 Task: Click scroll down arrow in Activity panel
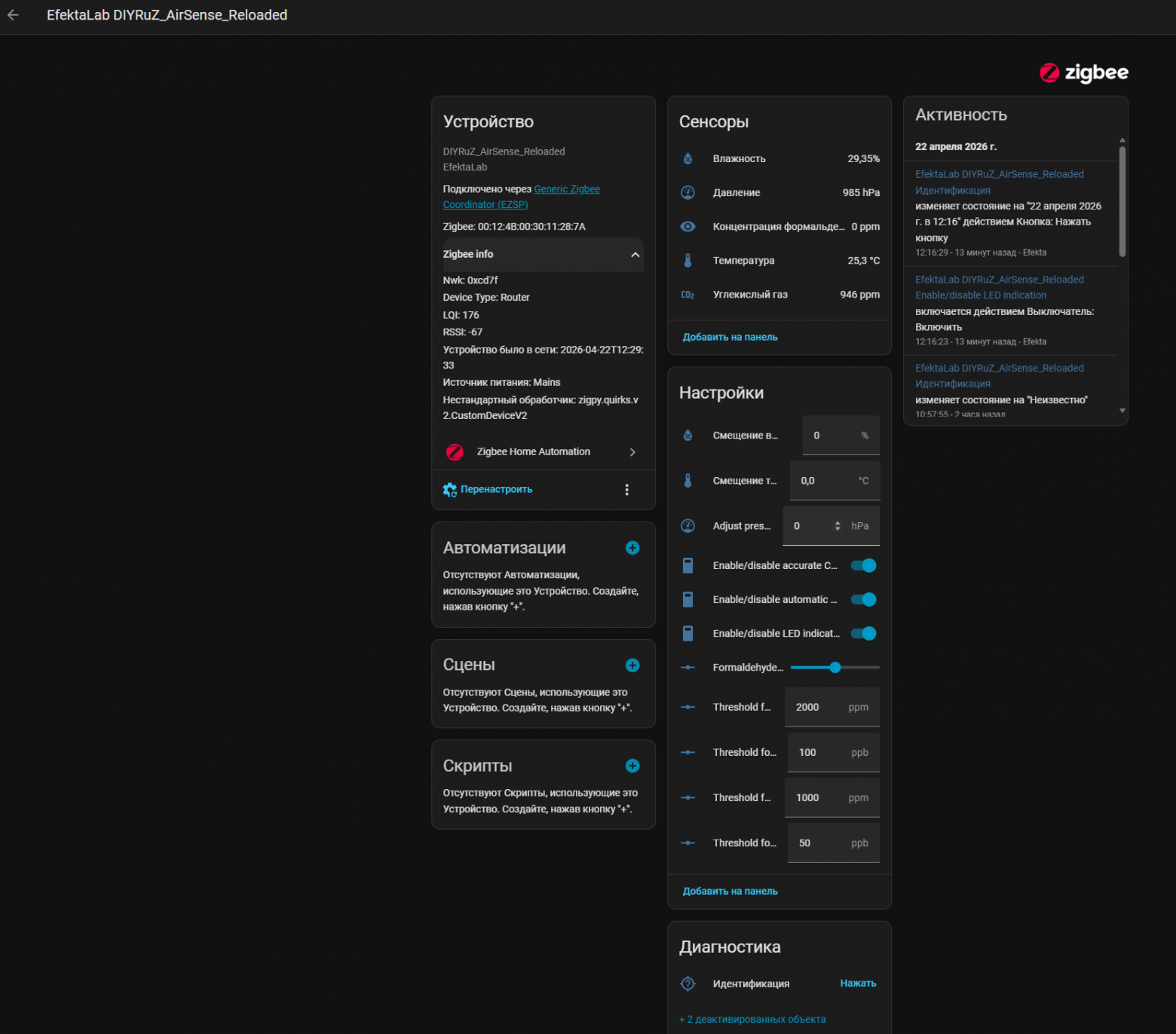click(1122, 411)
